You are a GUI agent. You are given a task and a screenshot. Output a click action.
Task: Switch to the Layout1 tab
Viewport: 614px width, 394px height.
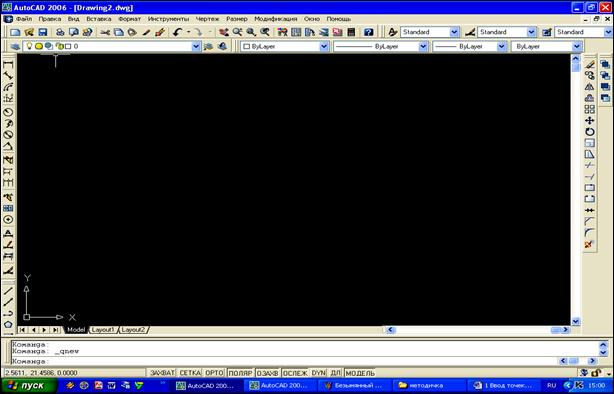coord(103,330)
